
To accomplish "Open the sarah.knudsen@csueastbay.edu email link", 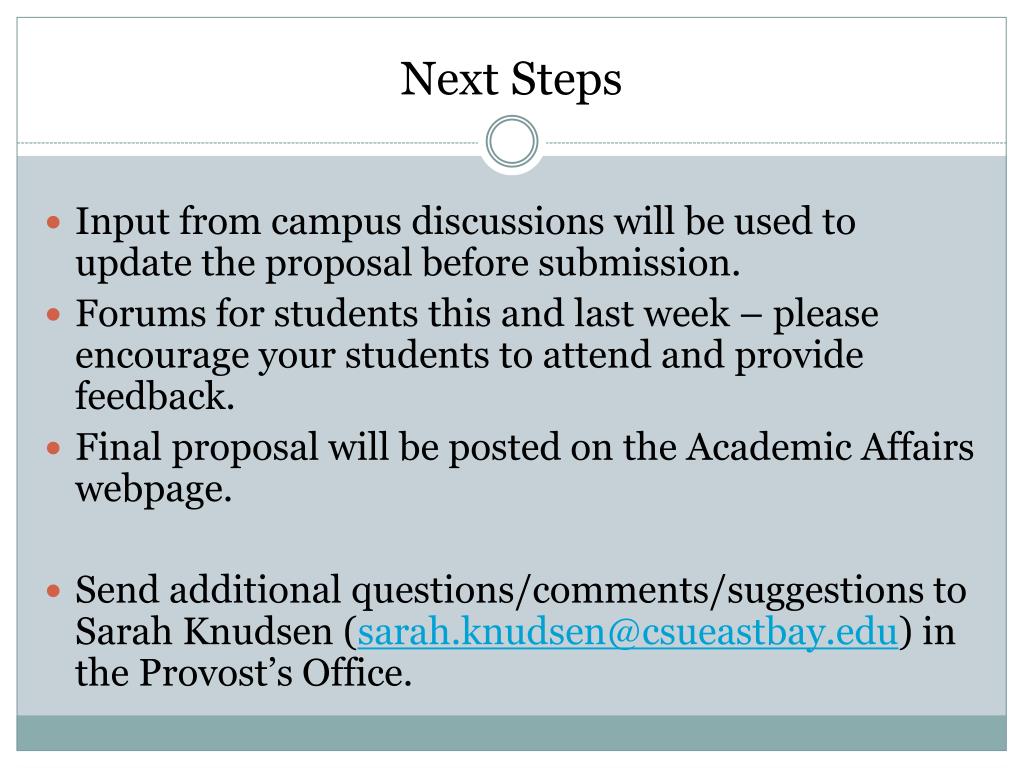I will pyautogui.click(x=628, y=632).
